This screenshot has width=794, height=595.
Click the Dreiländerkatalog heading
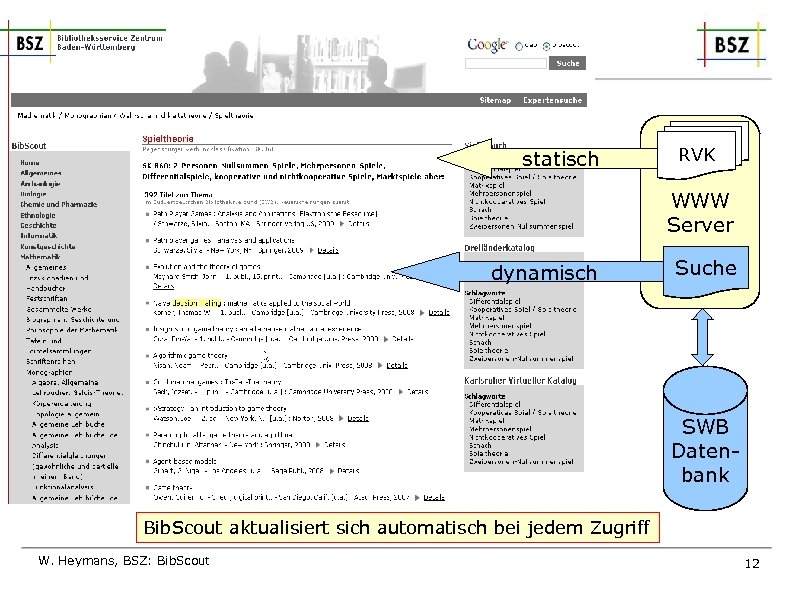coord(499,248)
